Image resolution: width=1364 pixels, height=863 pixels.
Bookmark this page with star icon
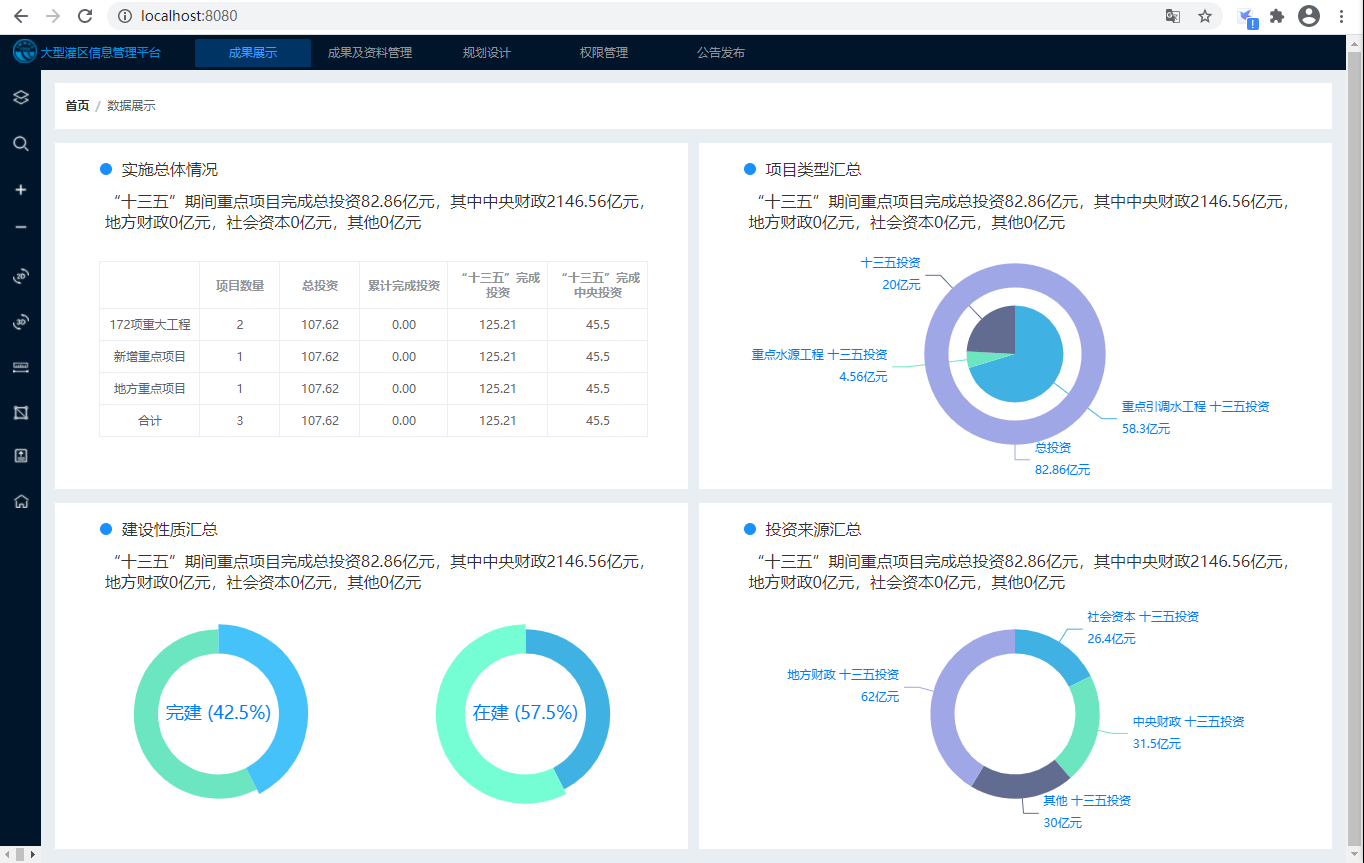(x=1205, y=16)
